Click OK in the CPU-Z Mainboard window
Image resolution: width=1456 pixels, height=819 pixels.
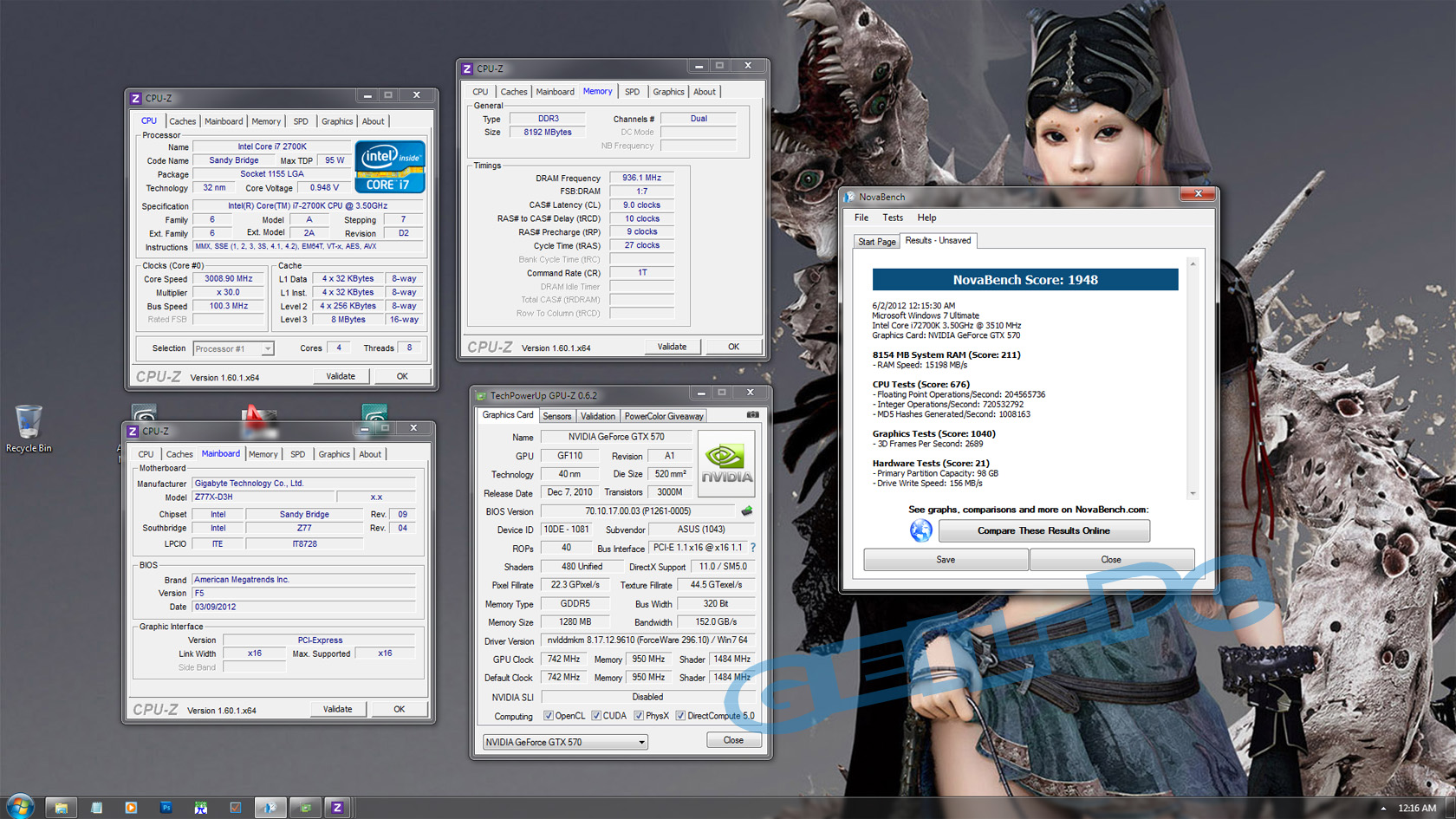coord(399,709)
